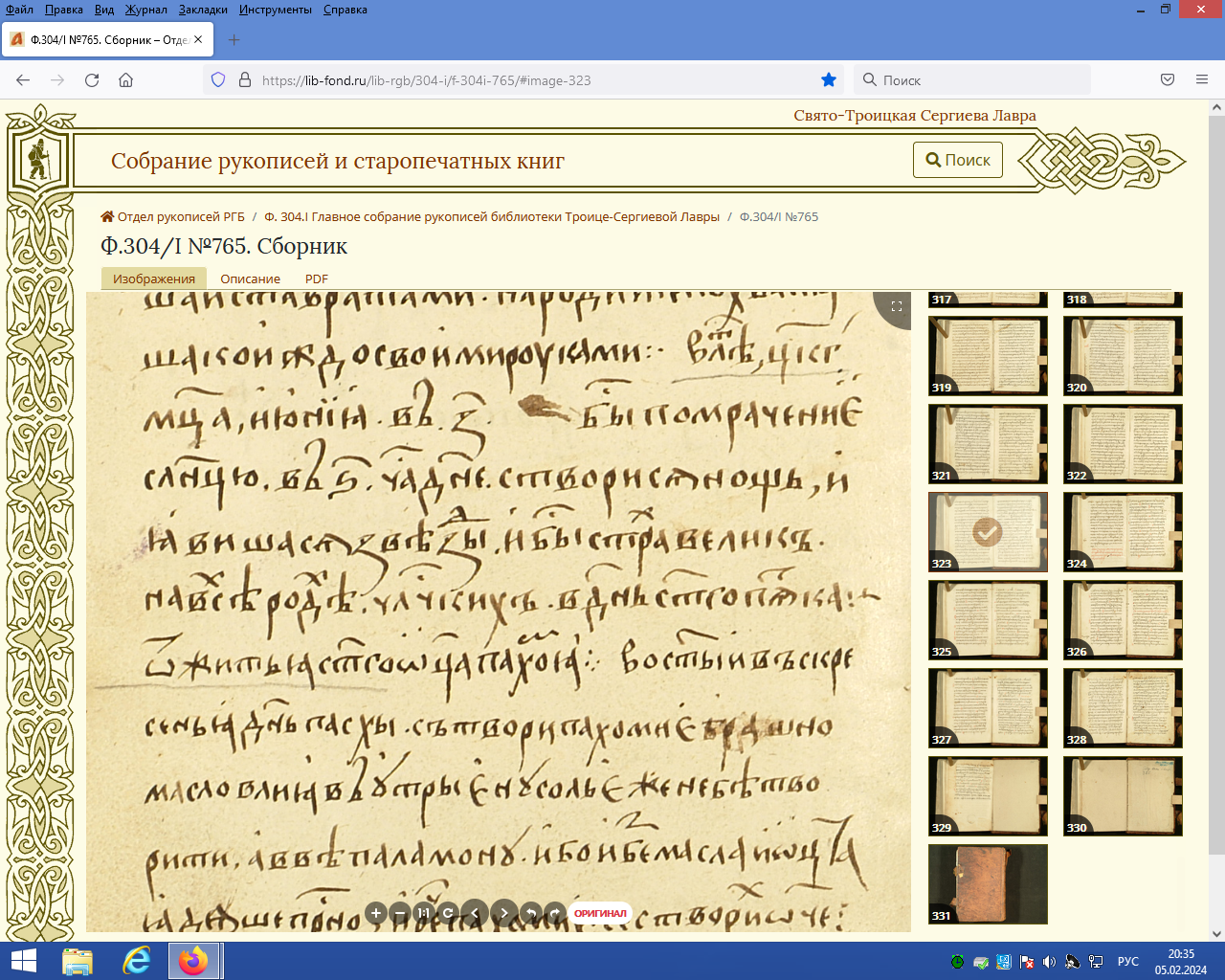Viewport: 1225px width, 980px height.
Task: Open thumbnail of page 326
Action: pos(1123,619)
